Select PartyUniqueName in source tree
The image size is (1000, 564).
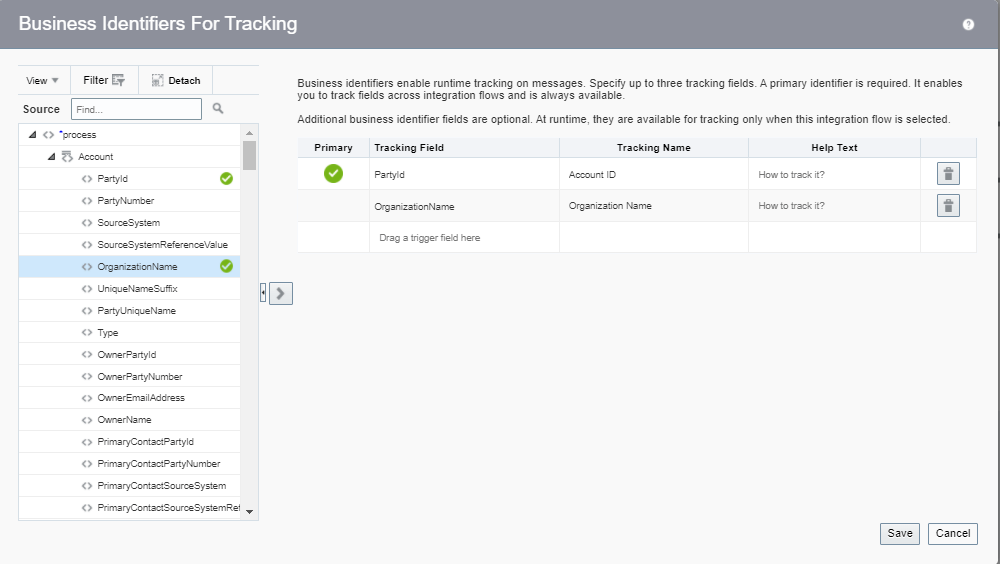click(136, 311)
